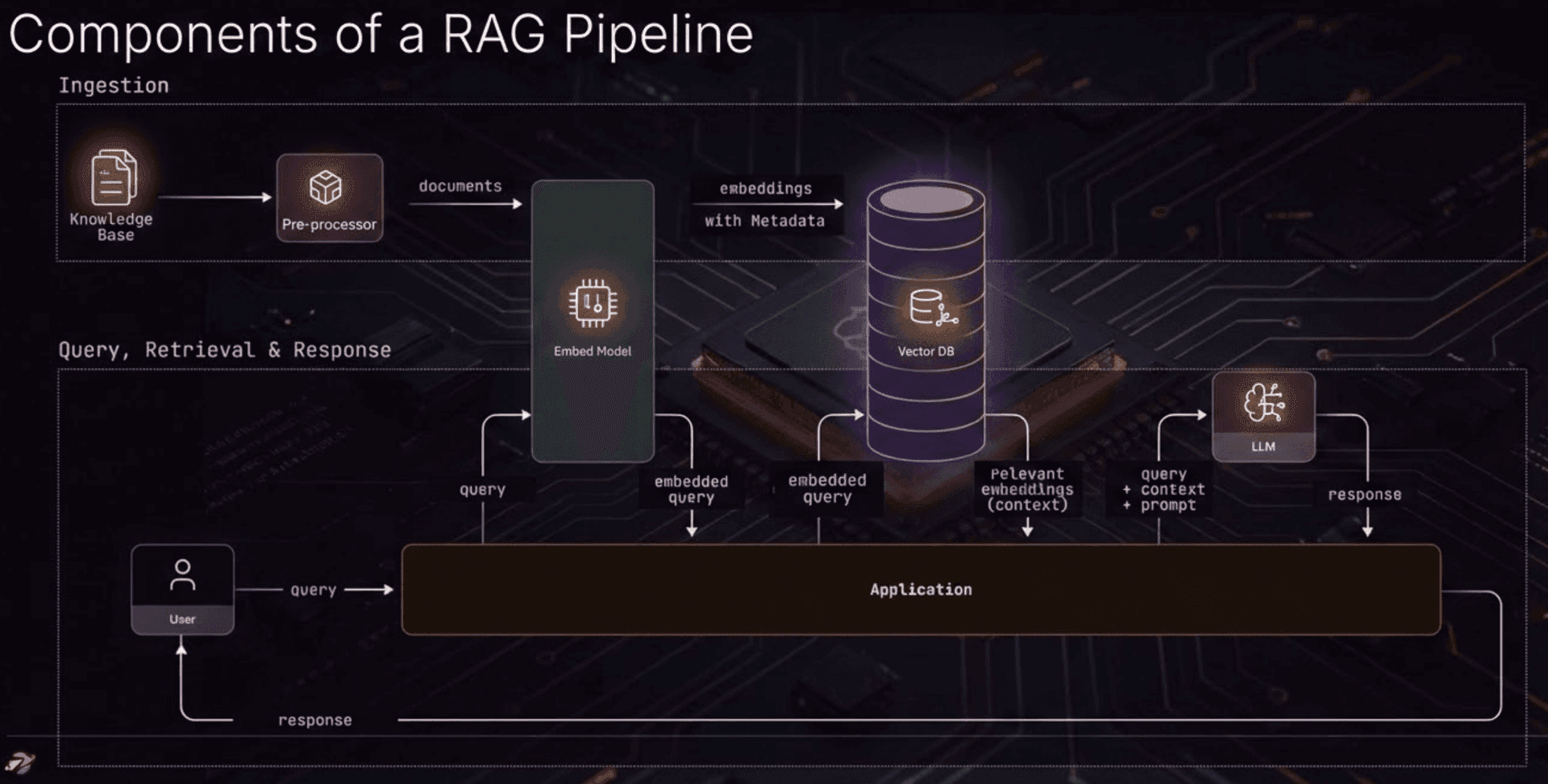Click the embedded query label near Embed Model

[x=690, y=489]
